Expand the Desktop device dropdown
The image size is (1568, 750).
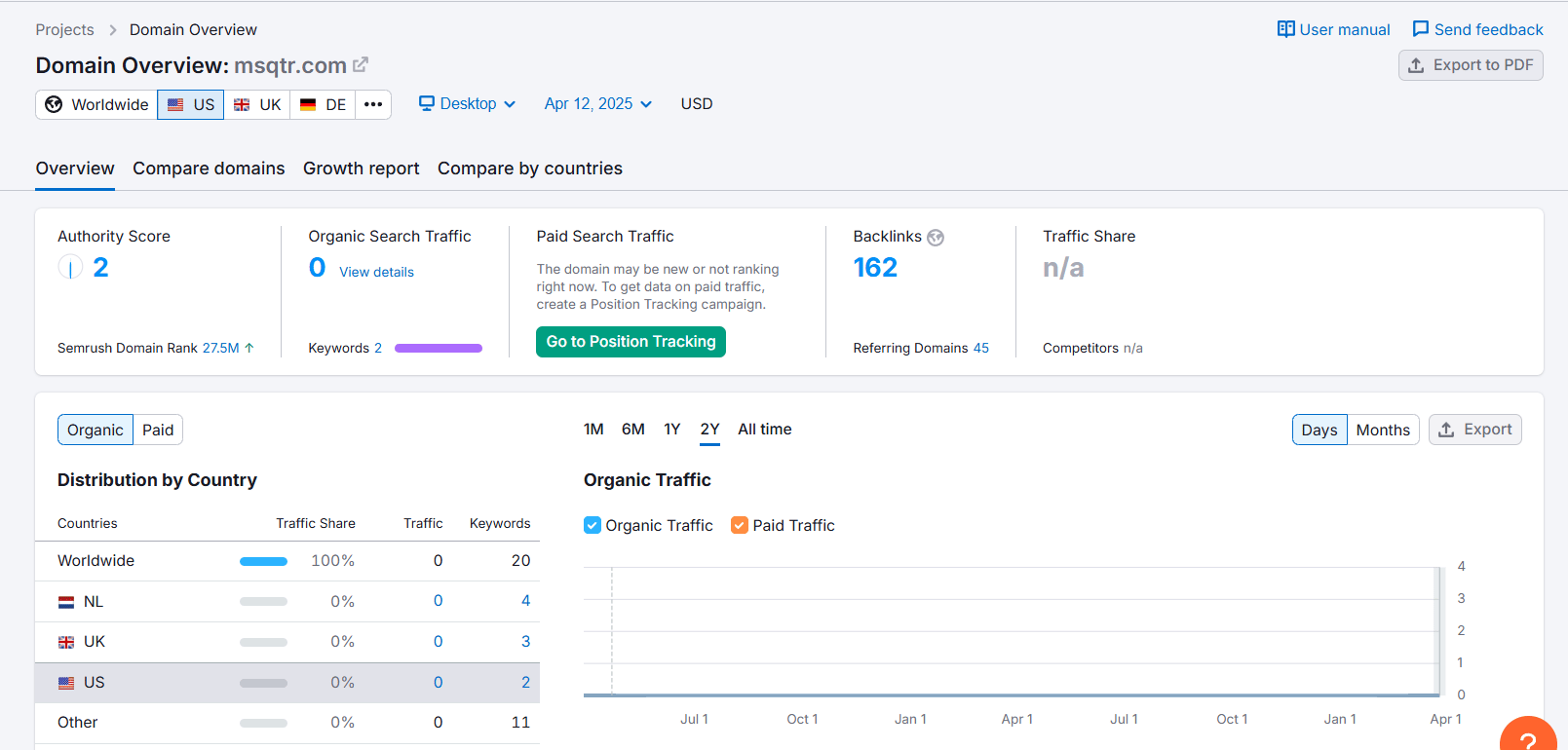click(x=468, y=103)
